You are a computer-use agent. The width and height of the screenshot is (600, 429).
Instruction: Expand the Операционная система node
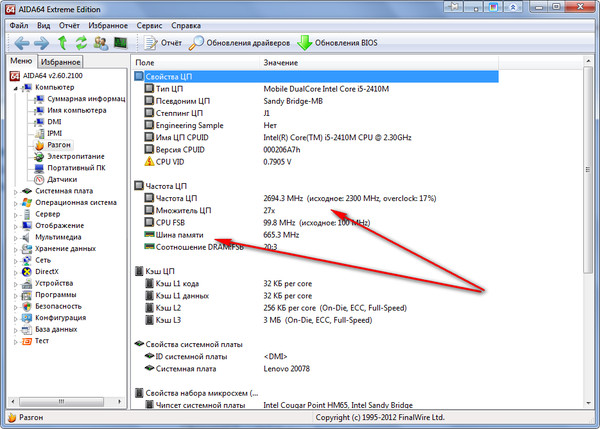coord(16,203)
